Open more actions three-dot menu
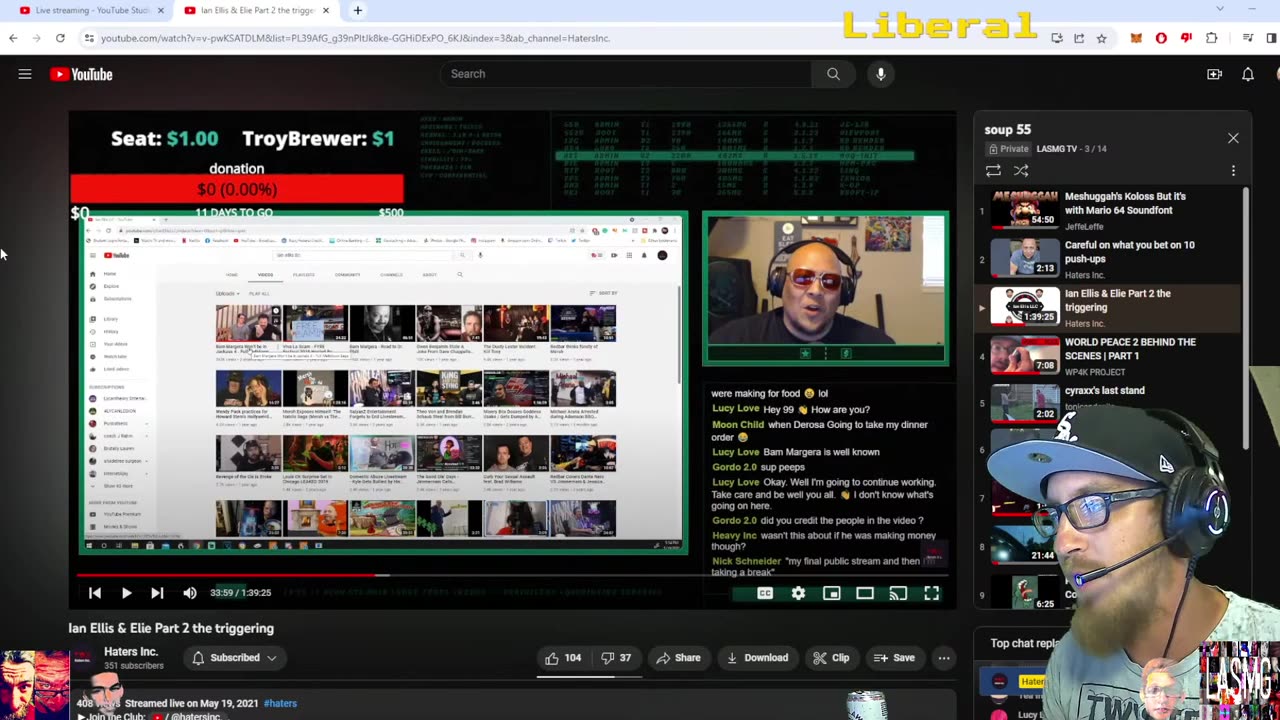 coord(944,658)
